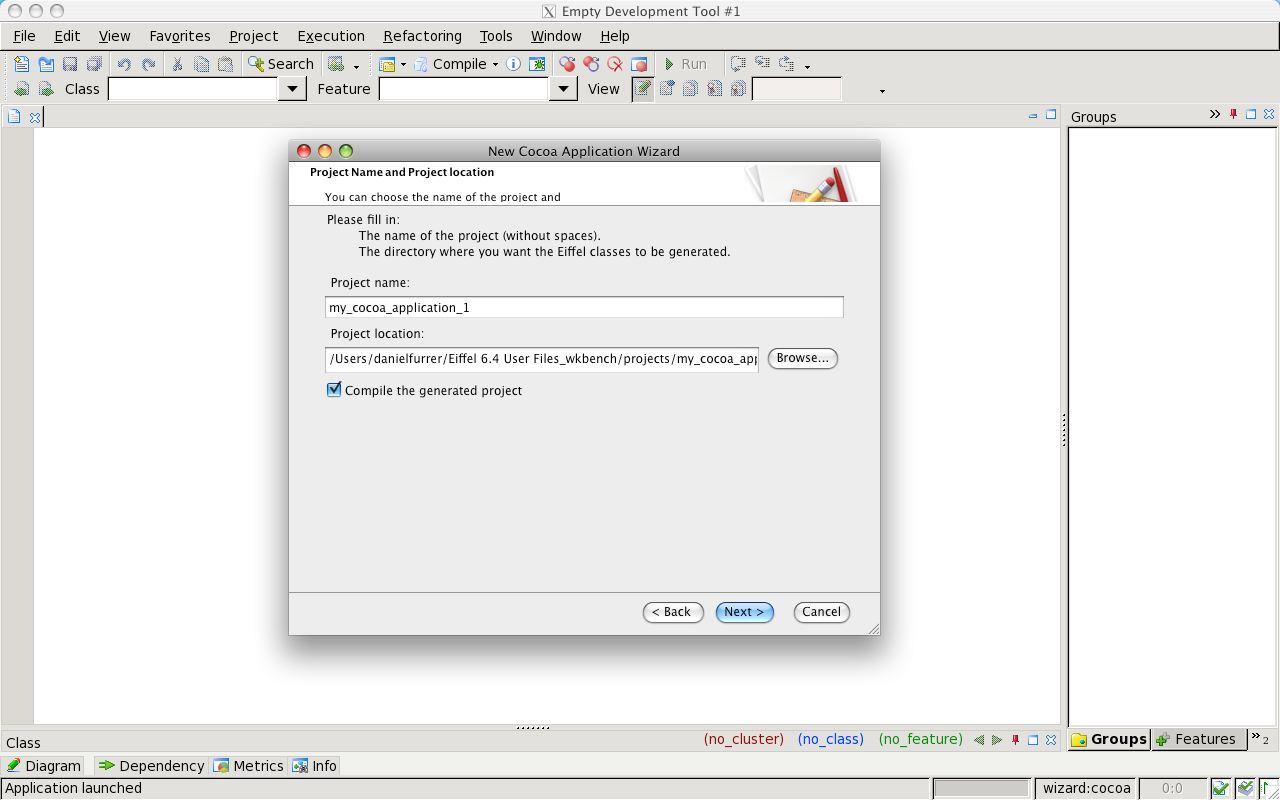The width and height of the screenshot is (1280, 800).
Task: Open the Metrics tab
Action: (x=249, y=765)
